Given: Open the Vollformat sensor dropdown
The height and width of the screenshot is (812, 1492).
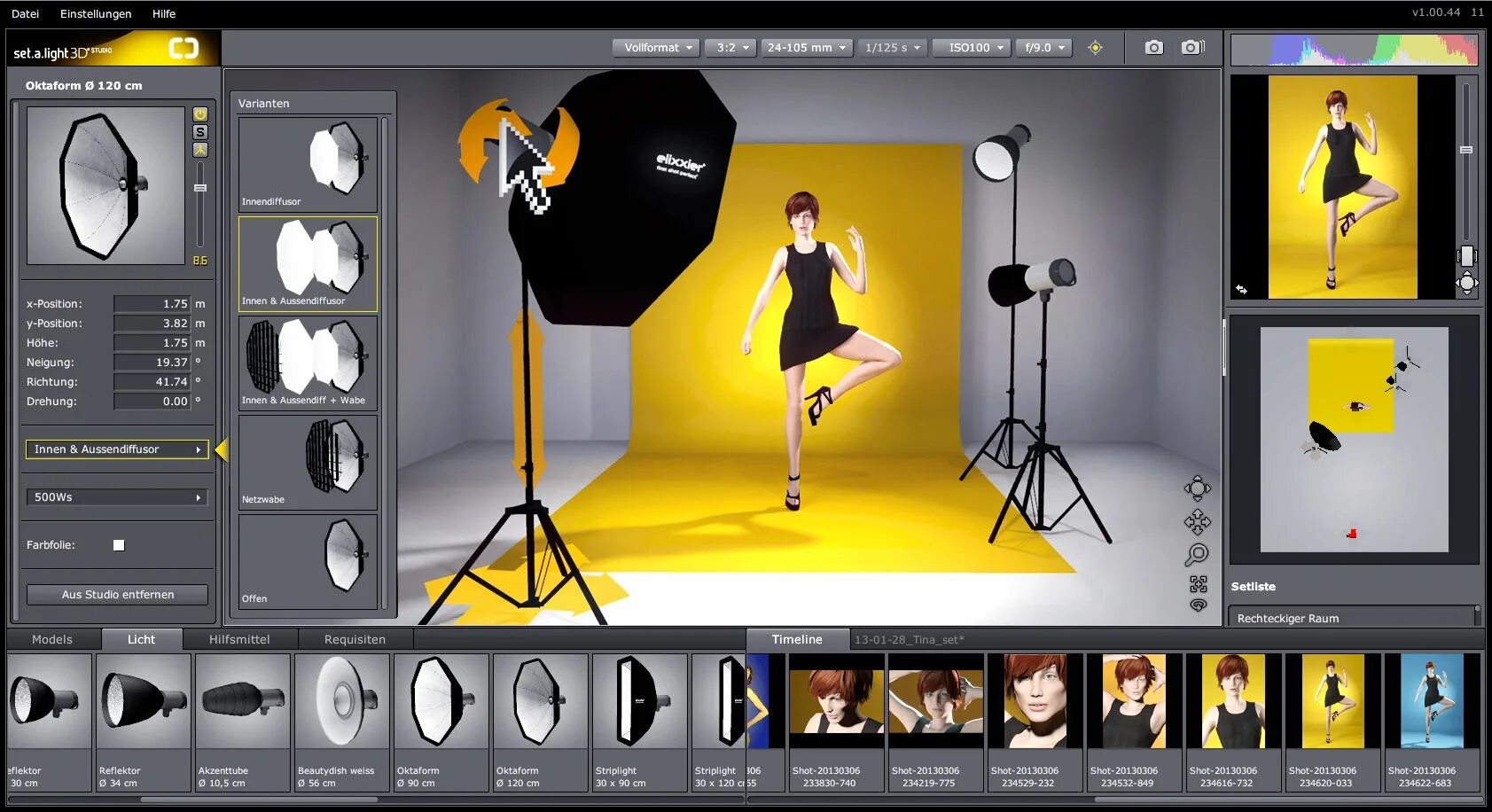Looking at the screenshot, I should 656,48.
